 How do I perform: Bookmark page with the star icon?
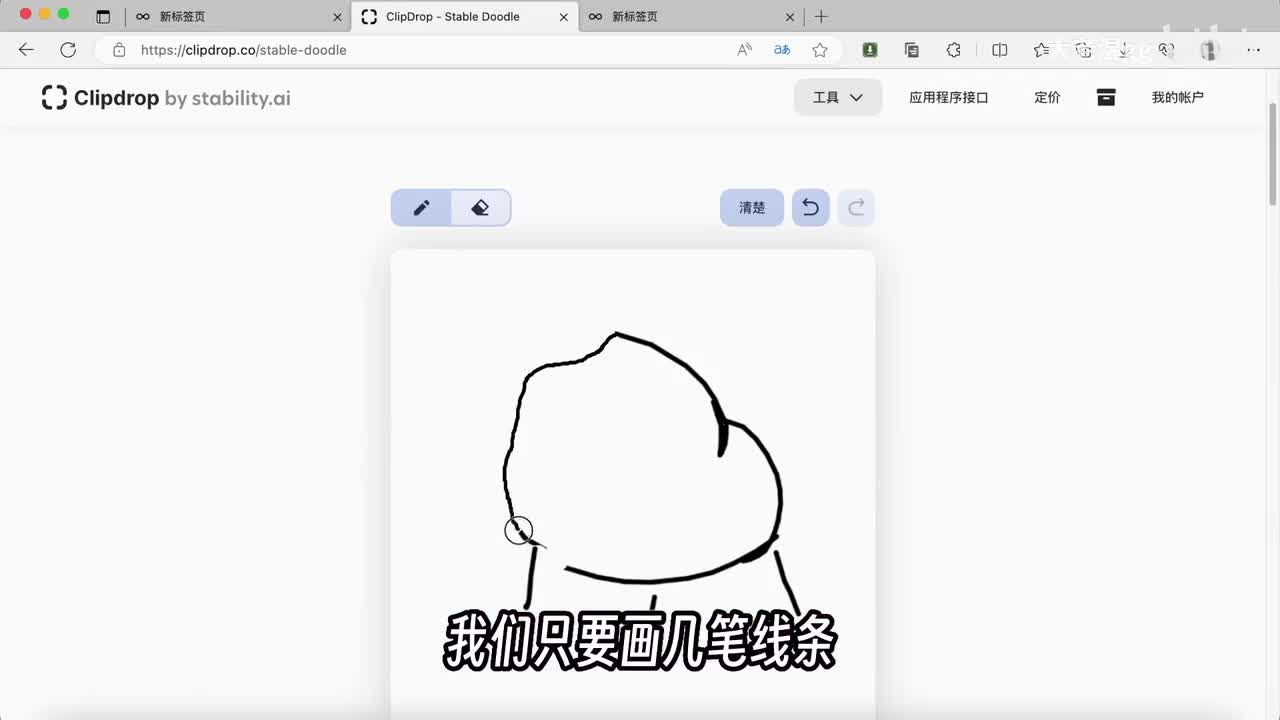(x=820, y=50)
